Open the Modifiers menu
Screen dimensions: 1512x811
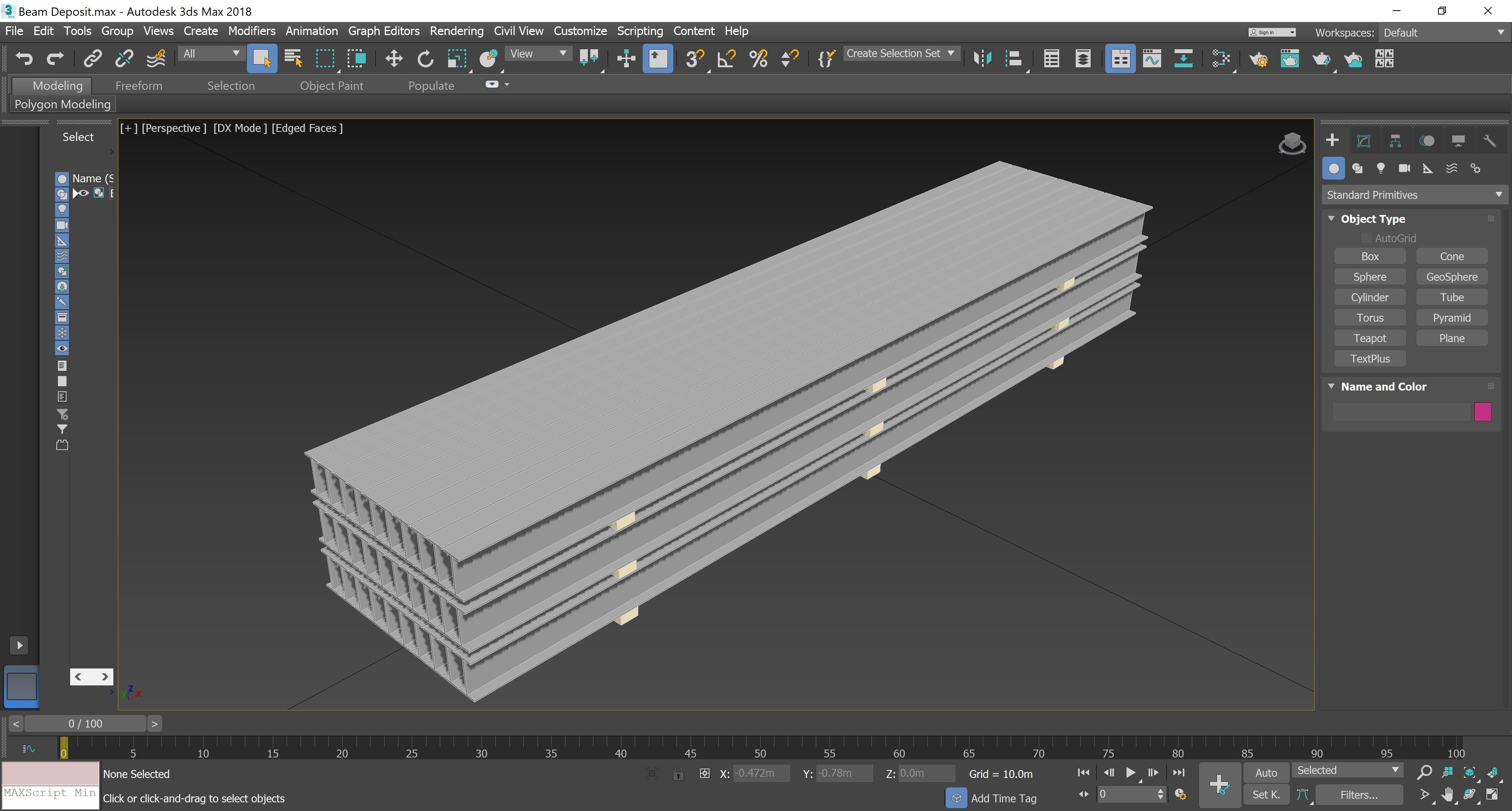click(252, 31)
